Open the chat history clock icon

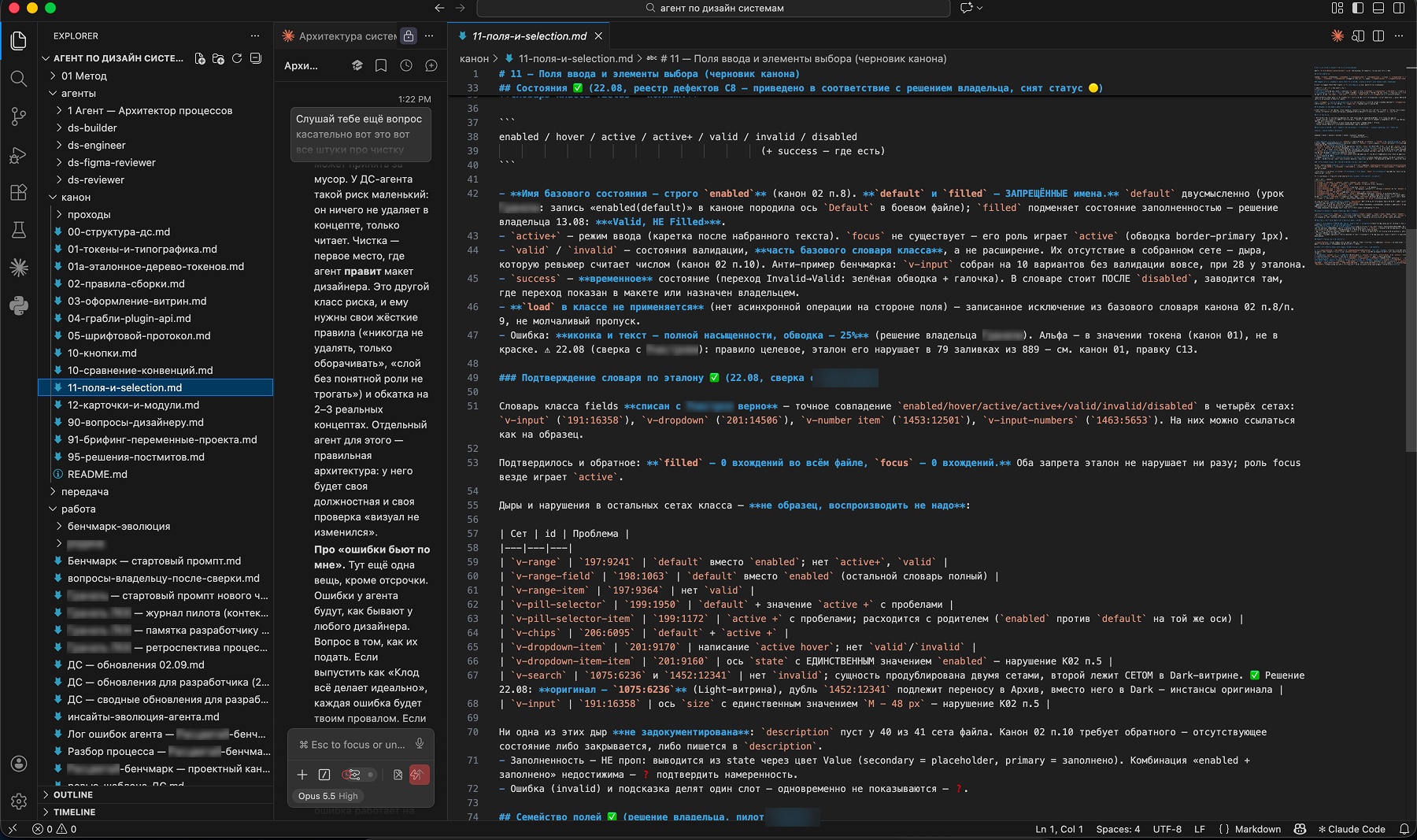(406, 65)
